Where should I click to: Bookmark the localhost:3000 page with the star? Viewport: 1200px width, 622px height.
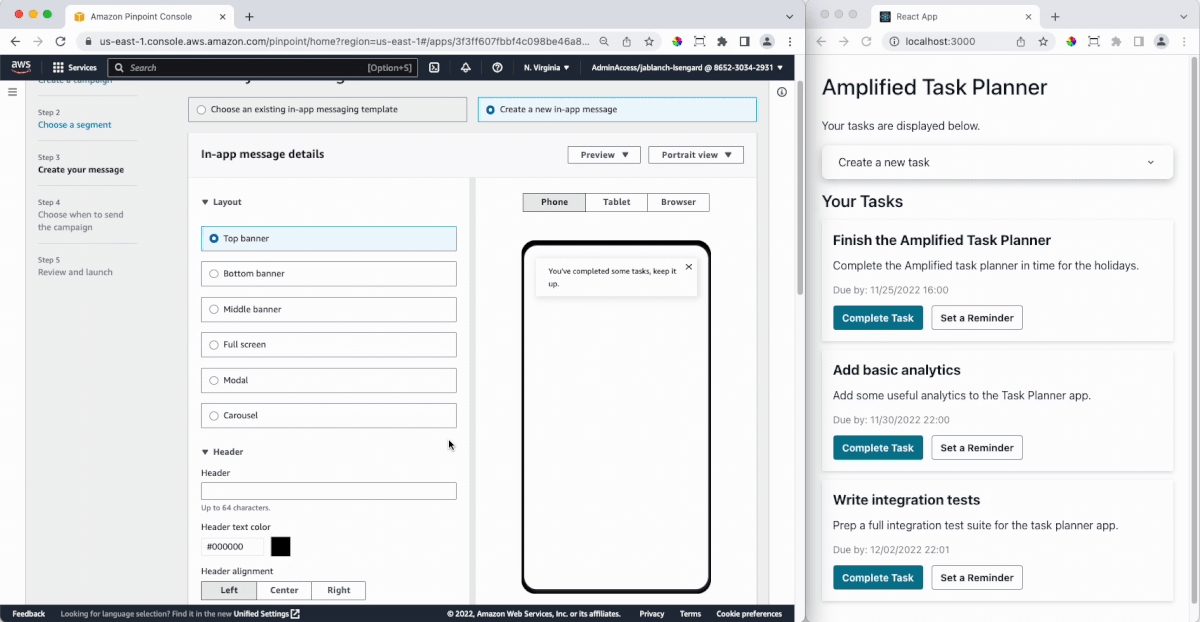coord(1043,41)
